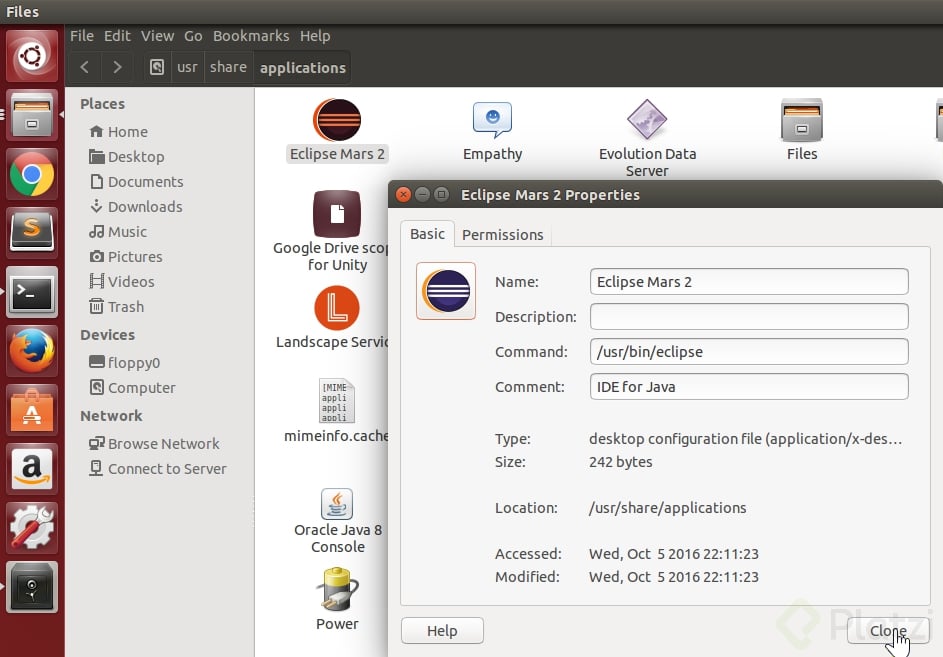The image size is (943, 657).
Task: Click the Close button in Properties dialog
Action: (888, 631)
